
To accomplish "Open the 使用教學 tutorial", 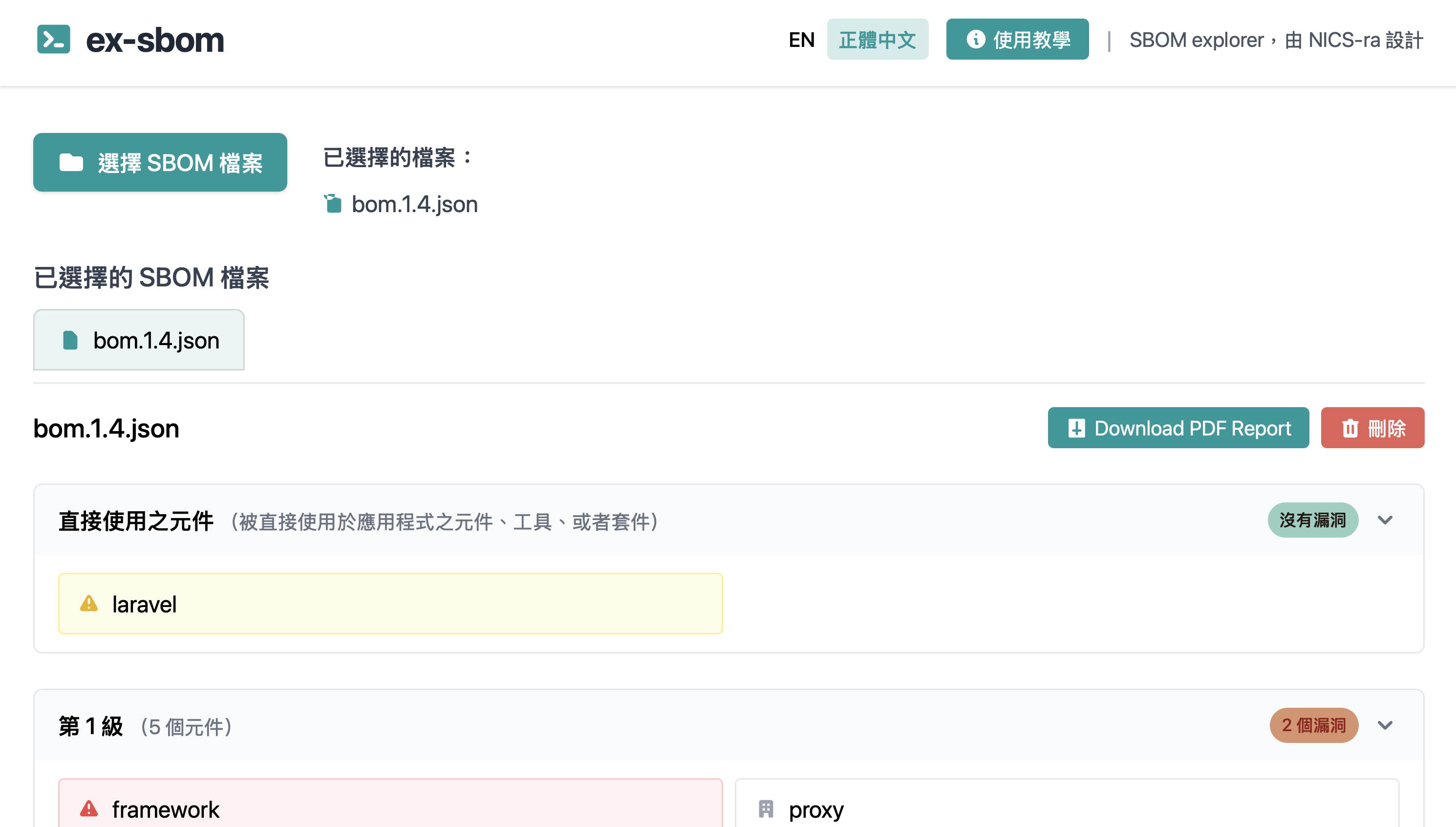I will pos(1017,39).
